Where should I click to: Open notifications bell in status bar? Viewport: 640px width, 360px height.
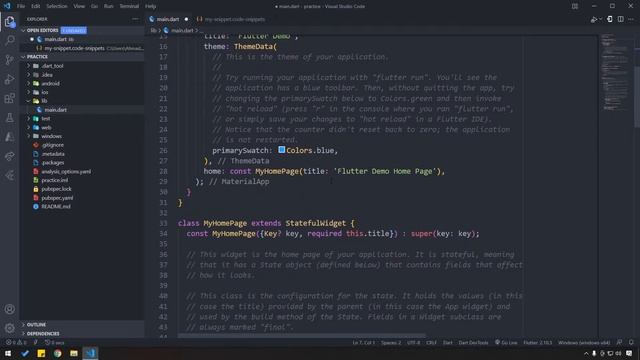(x=631, y=342)
